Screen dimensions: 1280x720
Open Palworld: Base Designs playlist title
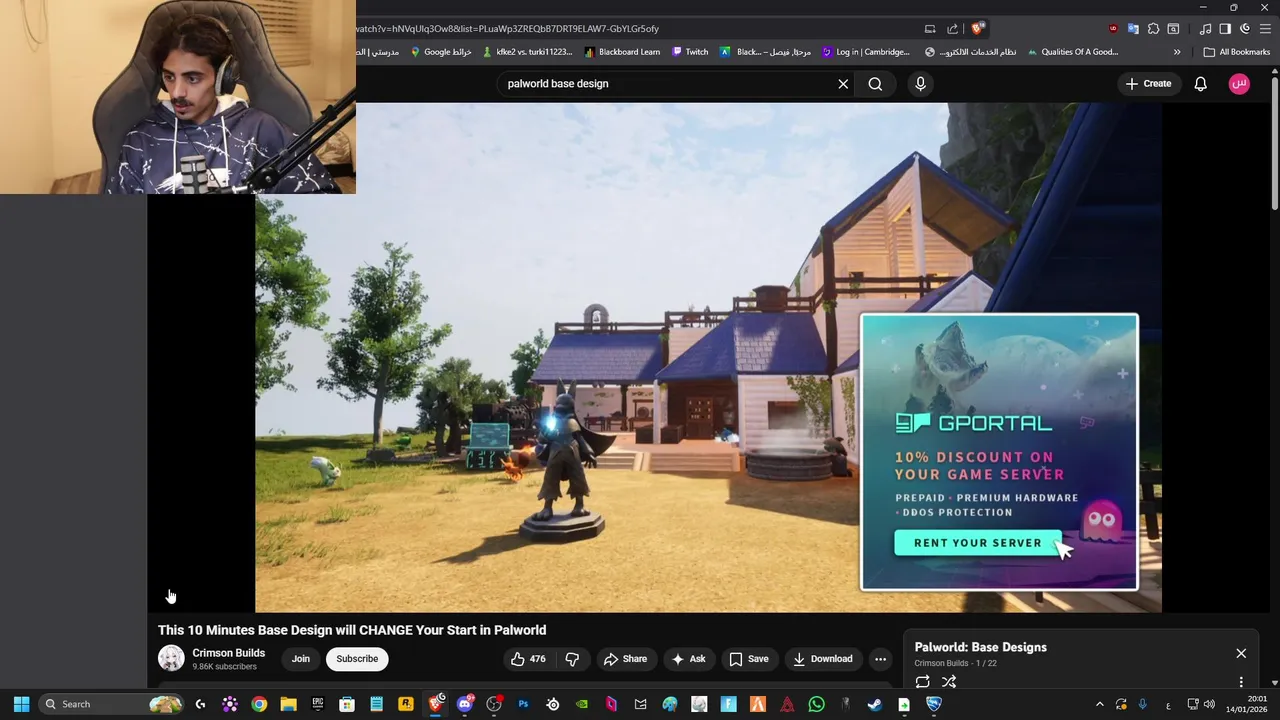980,647
